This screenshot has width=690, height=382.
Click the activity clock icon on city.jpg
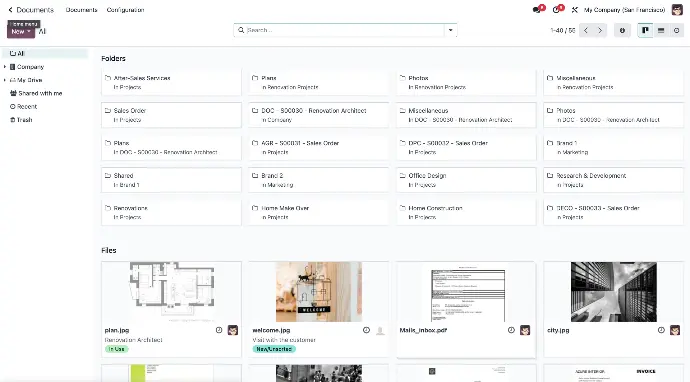pos(661,330)
